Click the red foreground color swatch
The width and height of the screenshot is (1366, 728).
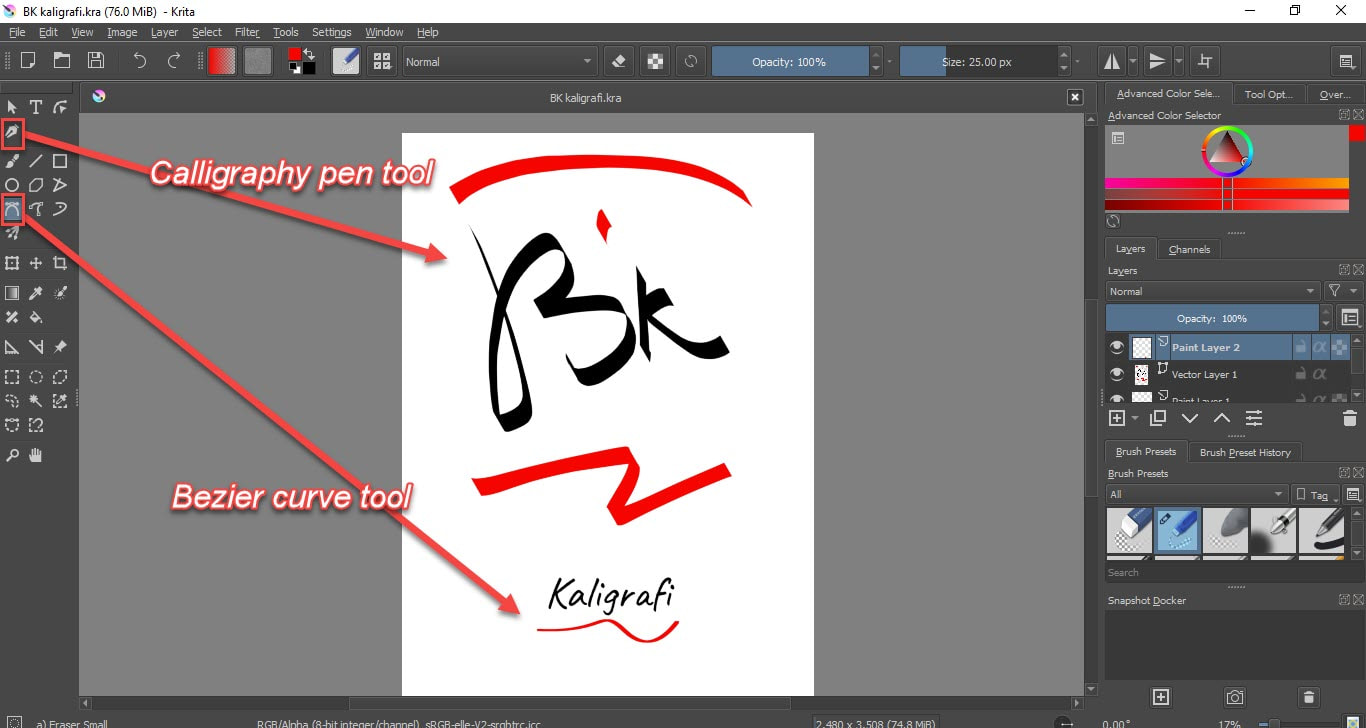(296, 55)
